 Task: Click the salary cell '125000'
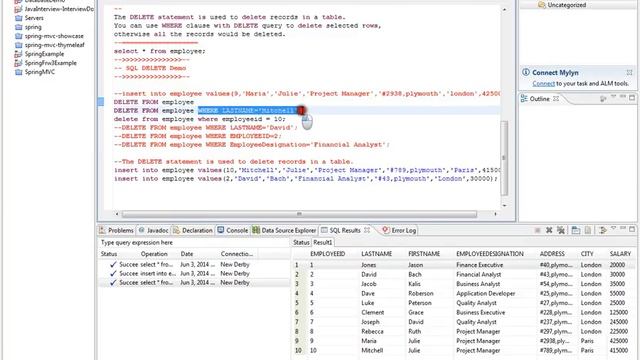(x=619, y=312)
